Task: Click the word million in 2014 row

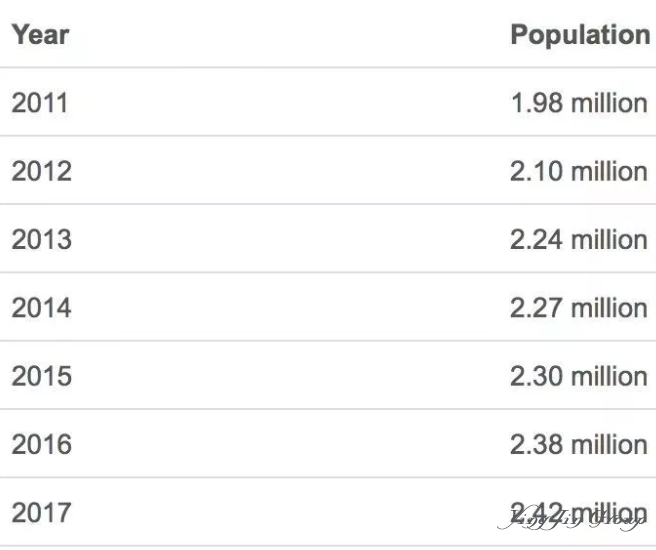Action: click(609, 308)
